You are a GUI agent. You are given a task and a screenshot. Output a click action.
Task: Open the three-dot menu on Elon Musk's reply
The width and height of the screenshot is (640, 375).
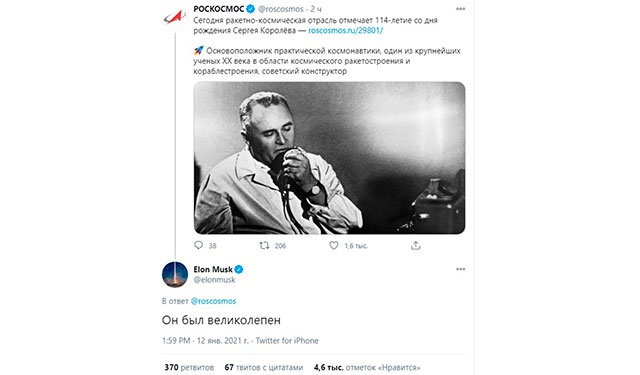coord(460,269)
